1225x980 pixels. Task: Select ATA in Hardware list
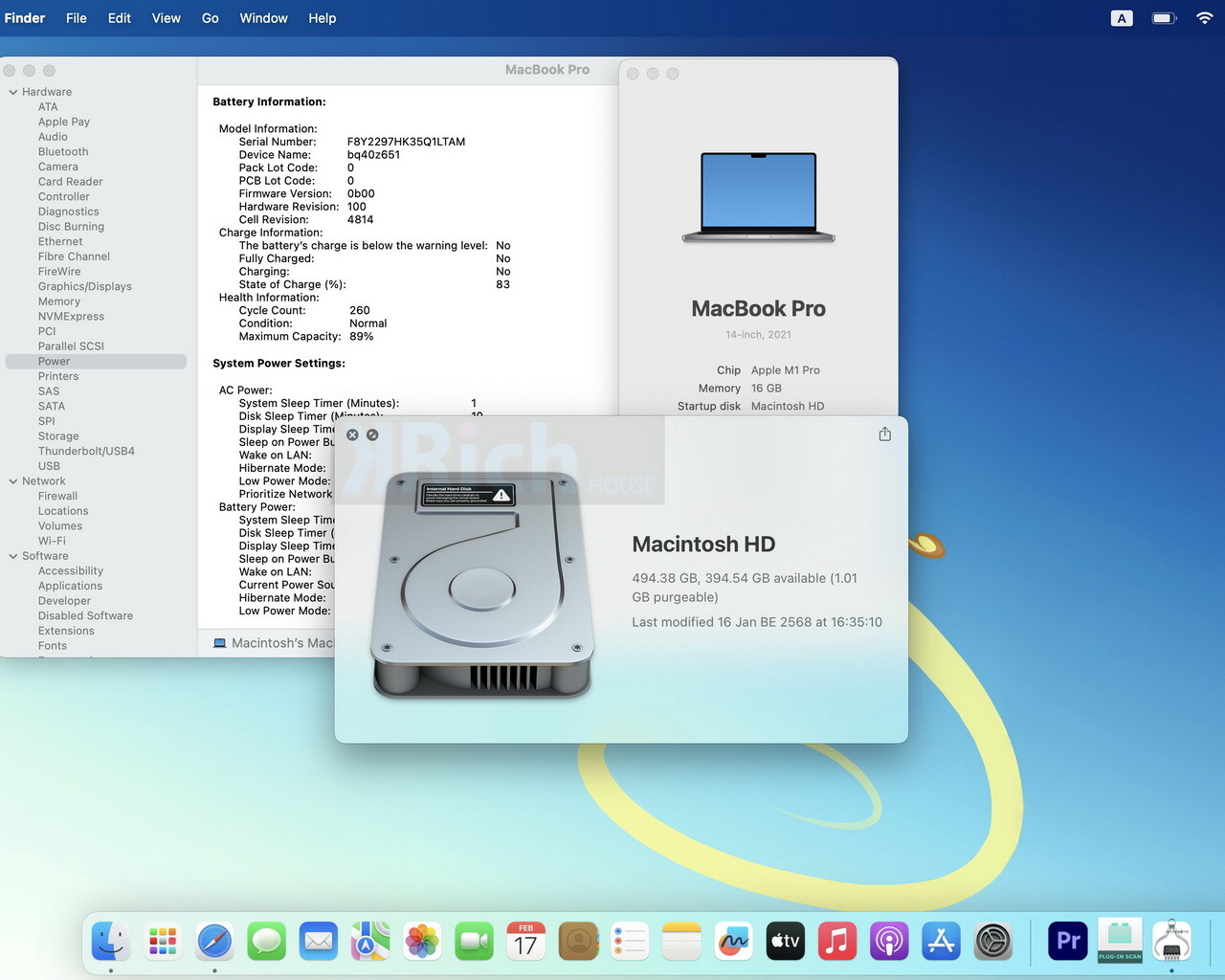coord(48,107)
